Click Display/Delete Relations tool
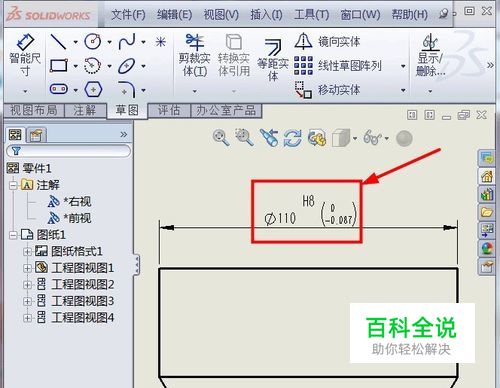Screen dimensions: 500x388 430,55
